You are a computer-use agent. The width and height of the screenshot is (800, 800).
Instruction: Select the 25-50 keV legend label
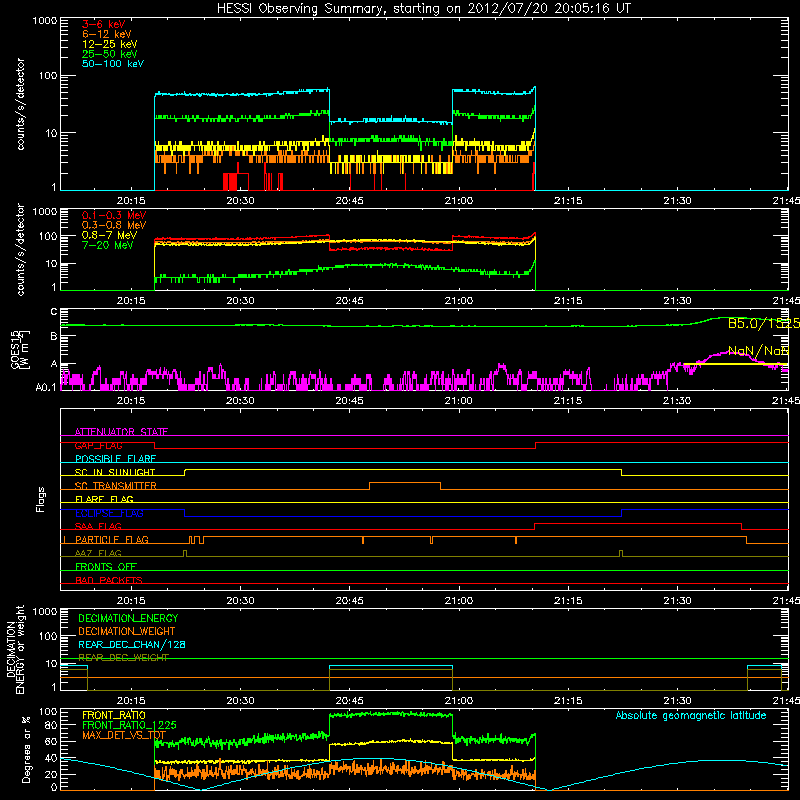point(110,54)
